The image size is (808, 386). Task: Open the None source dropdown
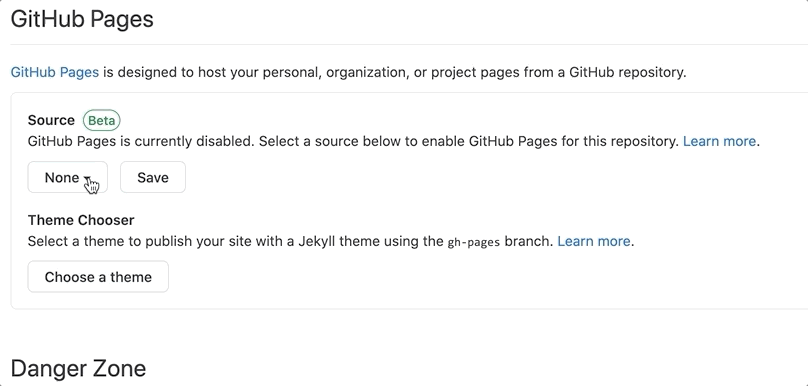68,177
